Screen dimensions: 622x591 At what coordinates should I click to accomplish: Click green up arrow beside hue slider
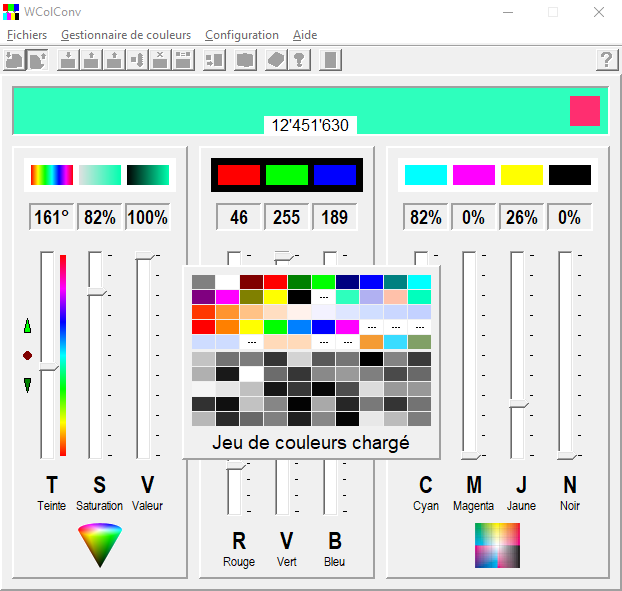(27, 326)
